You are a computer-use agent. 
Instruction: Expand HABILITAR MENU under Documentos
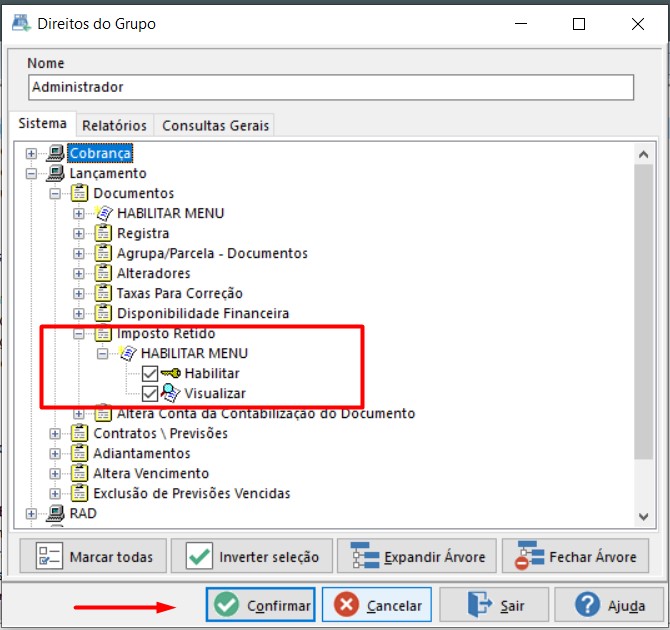79,213
